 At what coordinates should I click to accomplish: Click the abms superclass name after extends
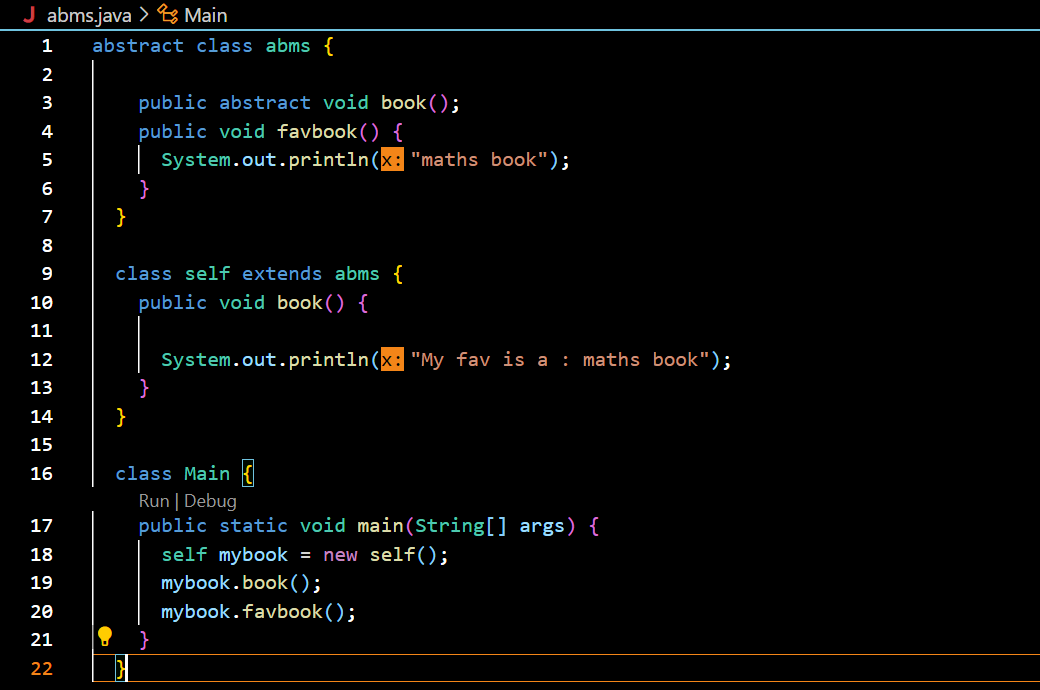357,274
